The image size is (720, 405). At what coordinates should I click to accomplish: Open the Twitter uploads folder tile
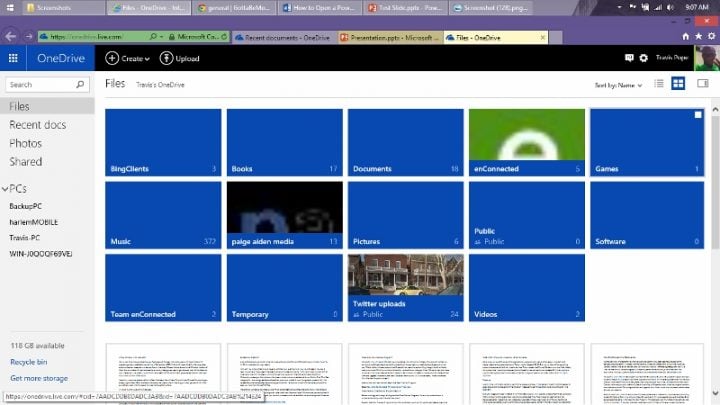click(x=406, y=288)
